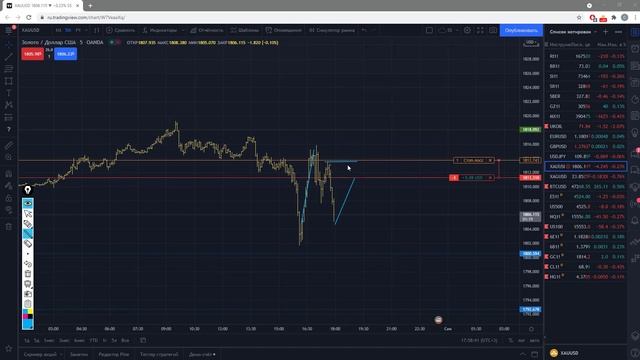
Task: Select the USDJPY watchlist row
Action: [x=586, y=156]
